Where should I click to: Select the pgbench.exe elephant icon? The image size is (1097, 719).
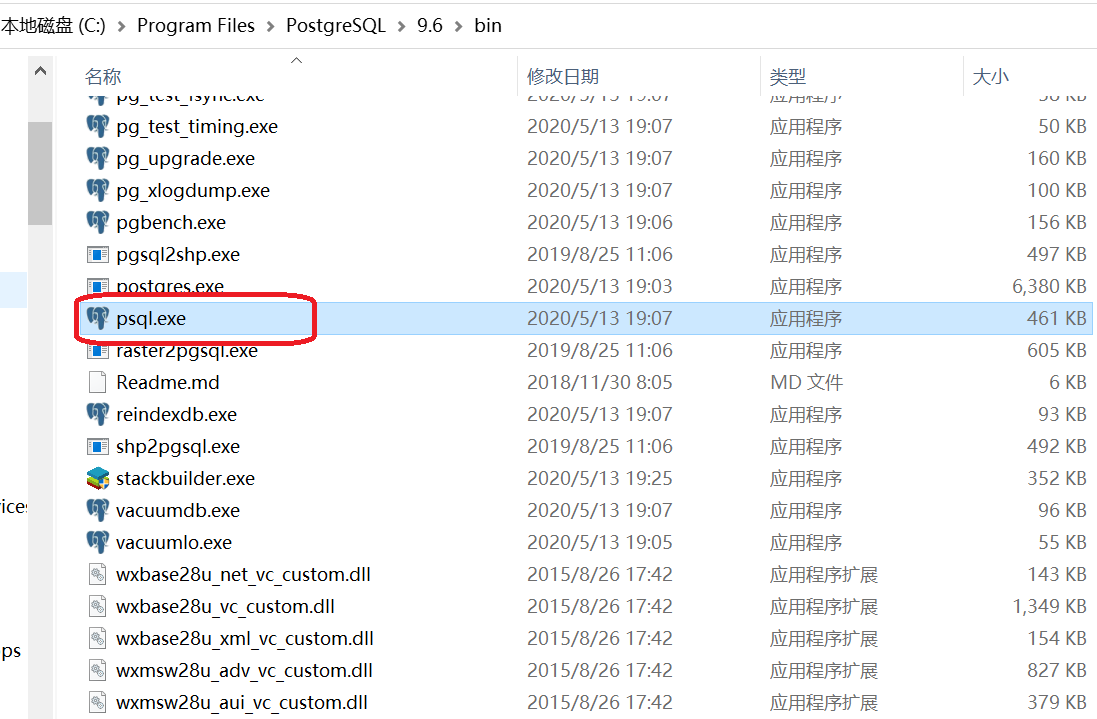[x=97, y=222]
